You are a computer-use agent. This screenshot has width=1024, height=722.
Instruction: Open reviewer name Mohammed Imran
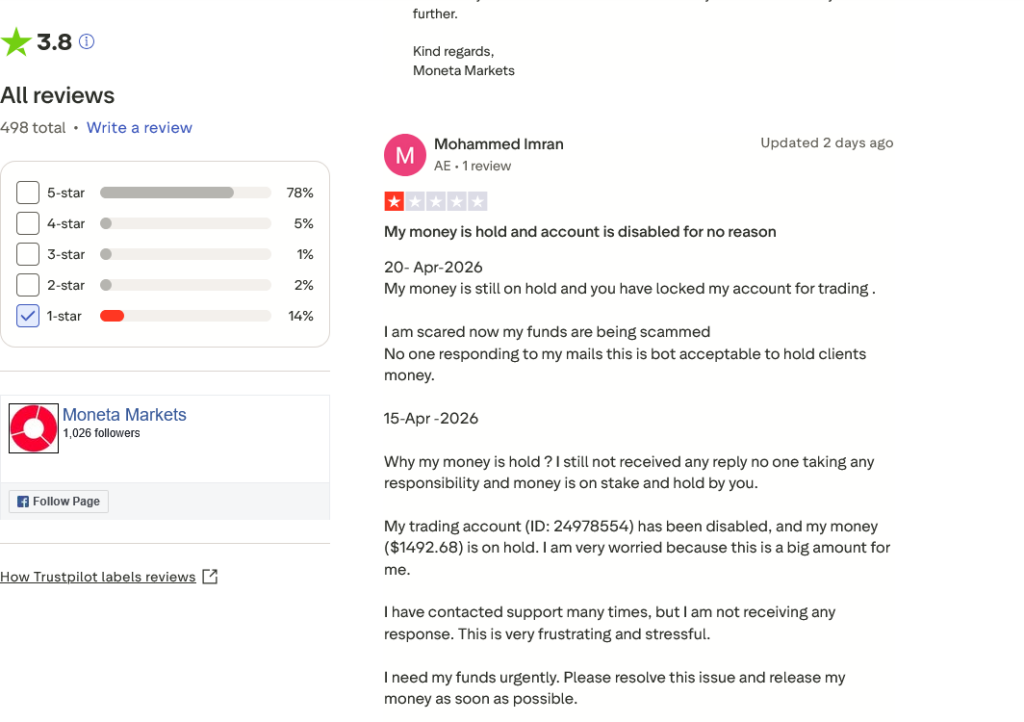(499, 144)
